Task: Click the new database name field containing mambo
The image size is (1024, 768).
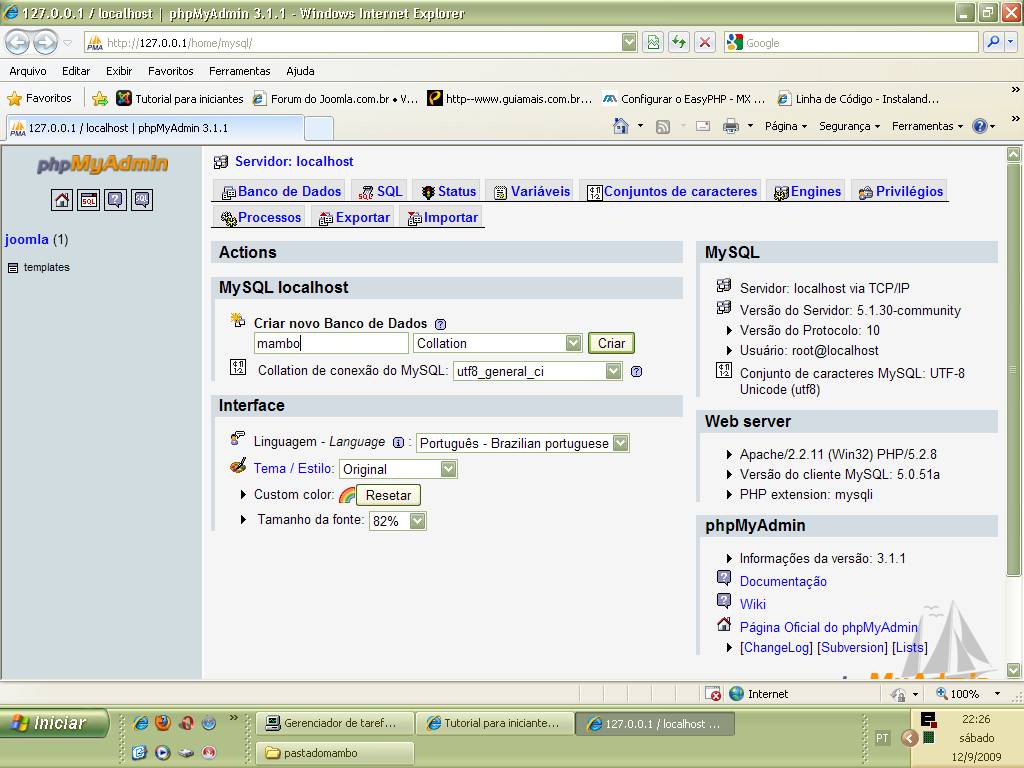Action: (331, 344)
